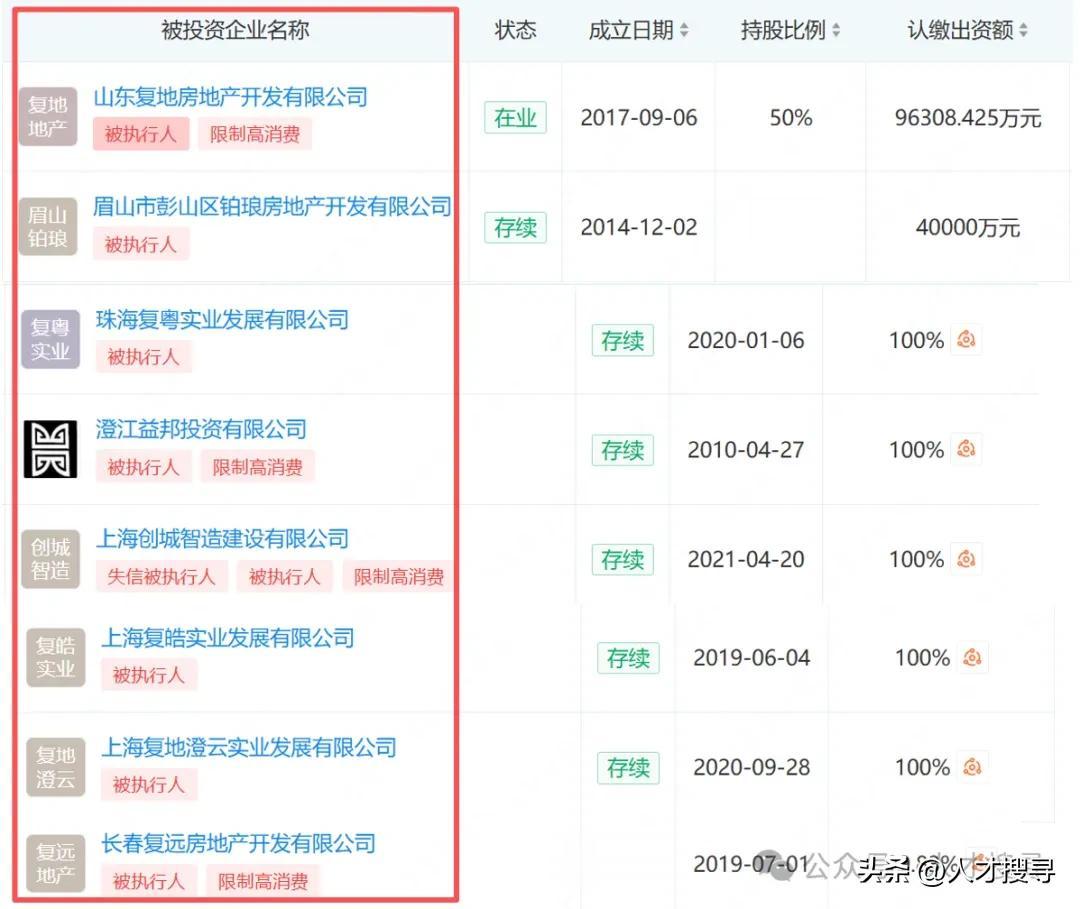The width and height of the screenshot is (1080, 909).
Task: Click date cell 2010-04-27
Action: coord(746,450)
